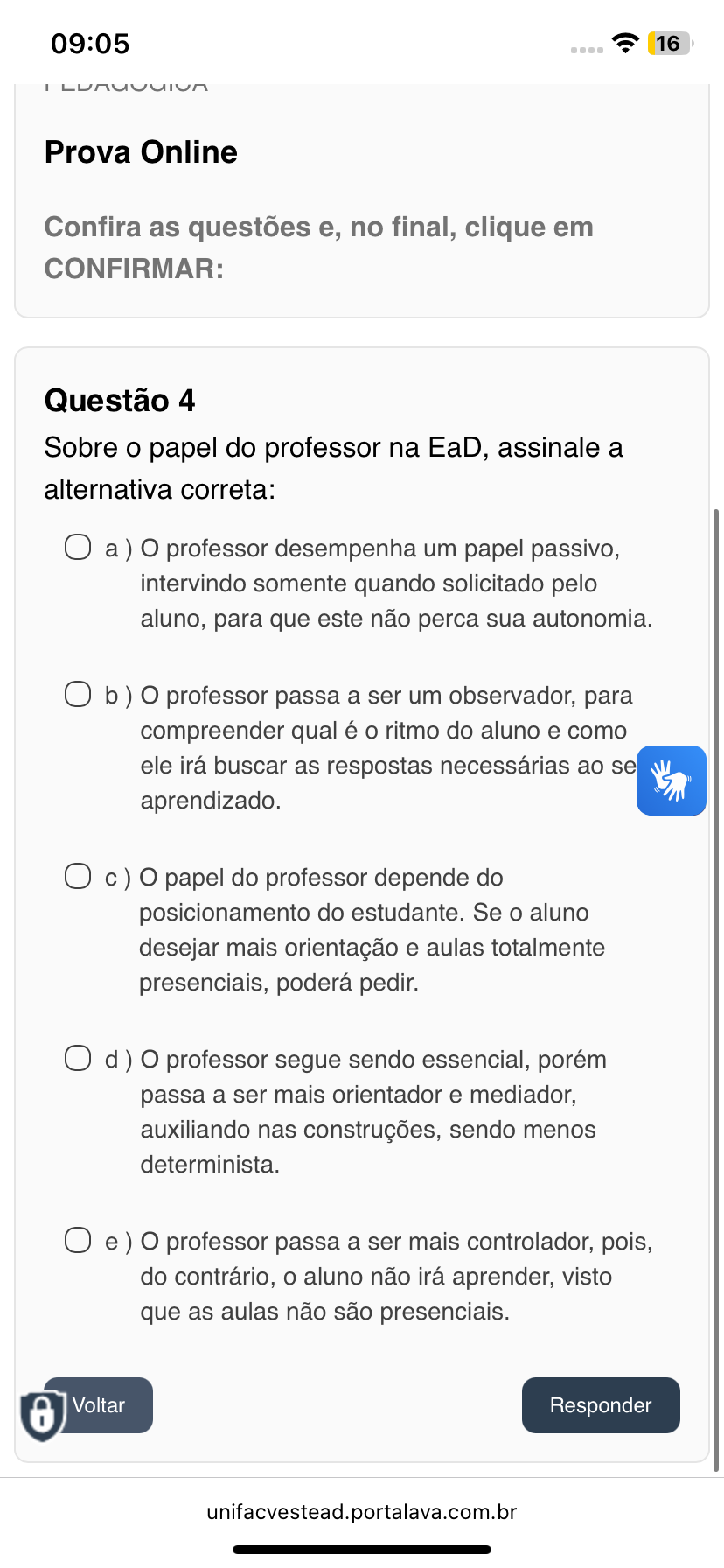The height and width of the screenshot is (1568, 724).
Task: Open the sign language accessibility icon
Action: coord(672,780)
